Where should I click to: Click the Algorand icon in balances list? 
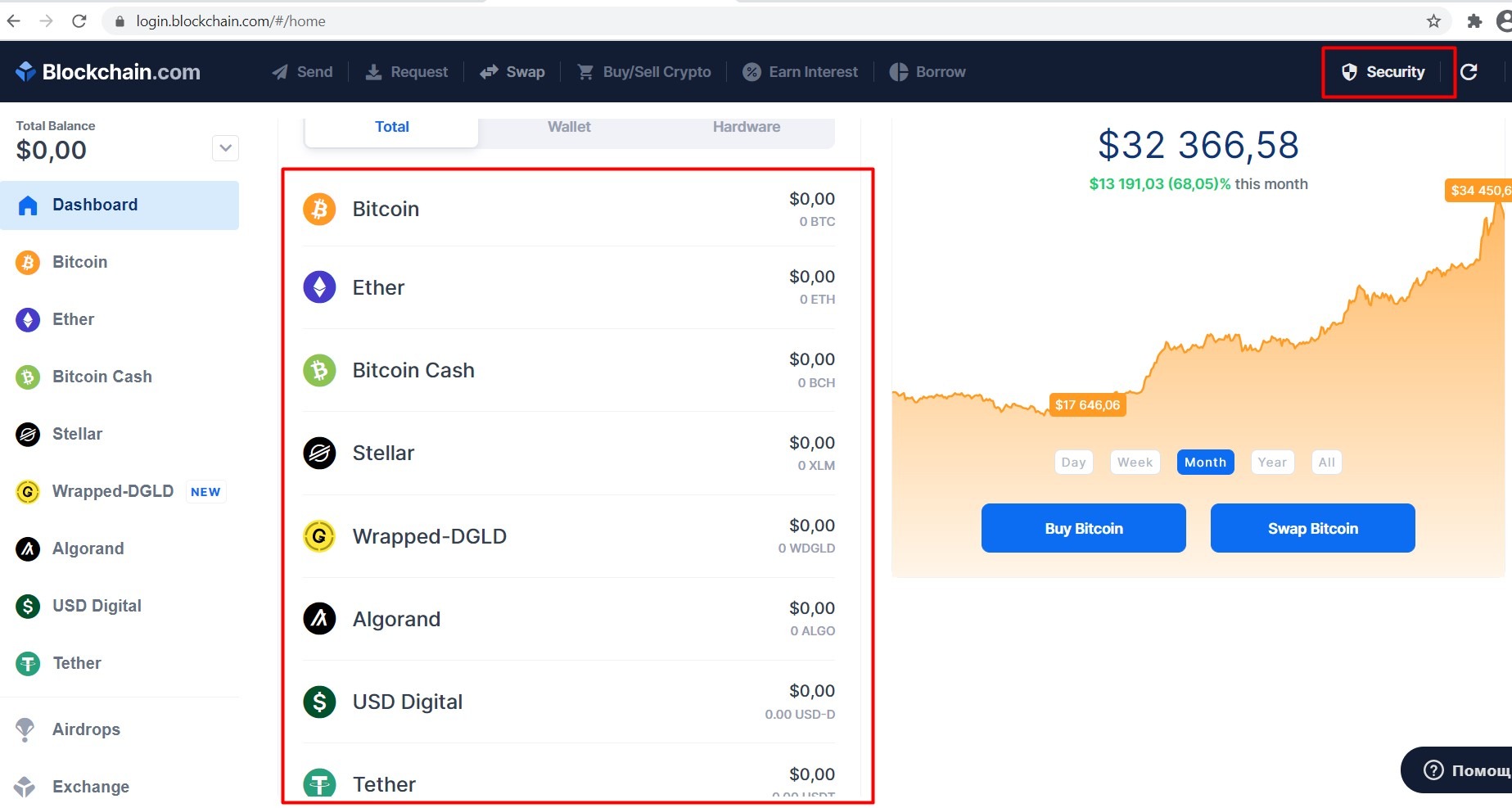(319, 619)
